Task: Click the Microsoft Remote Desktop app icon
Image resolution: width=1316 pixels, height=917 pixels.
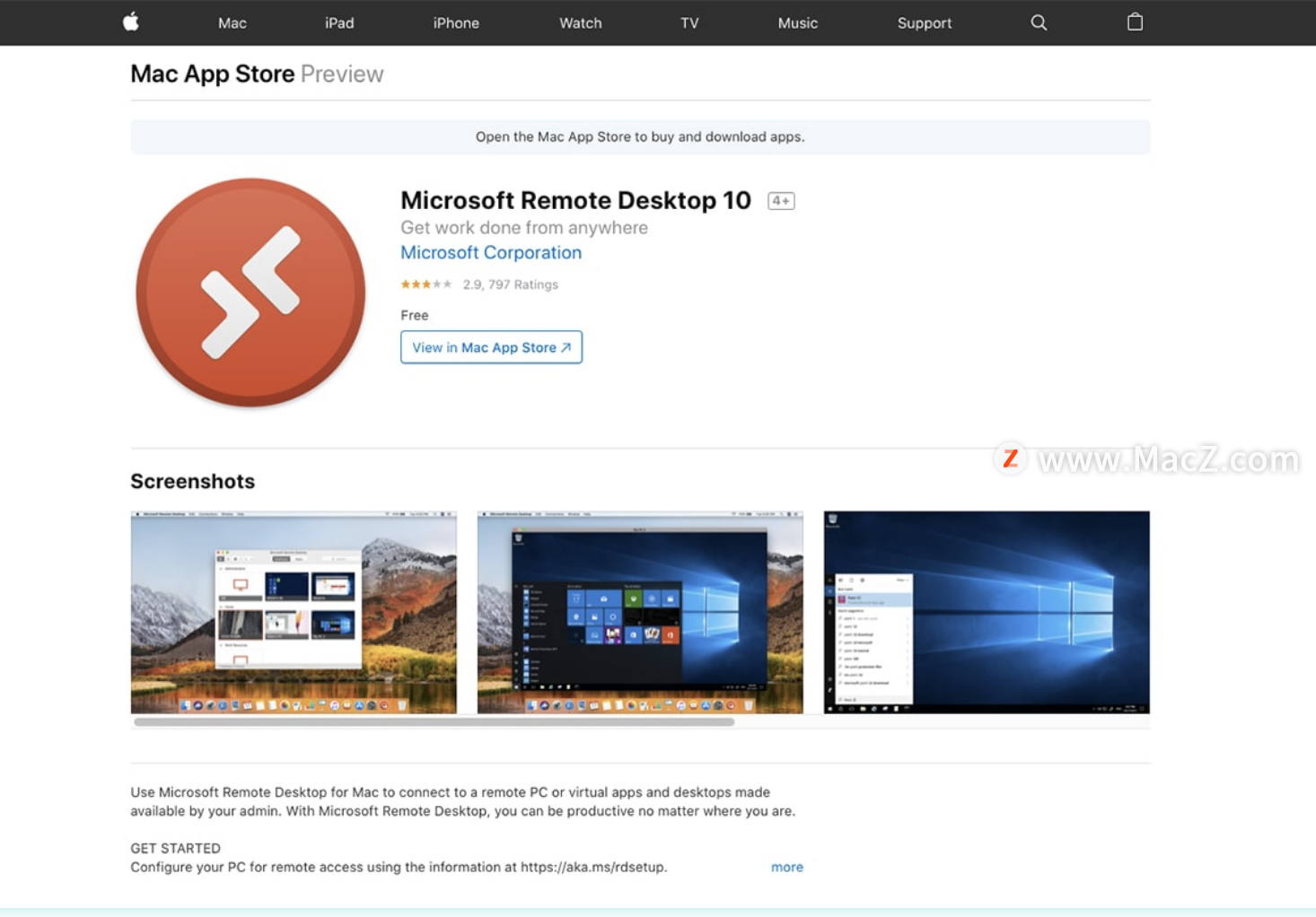Action: tap(250, 293)
